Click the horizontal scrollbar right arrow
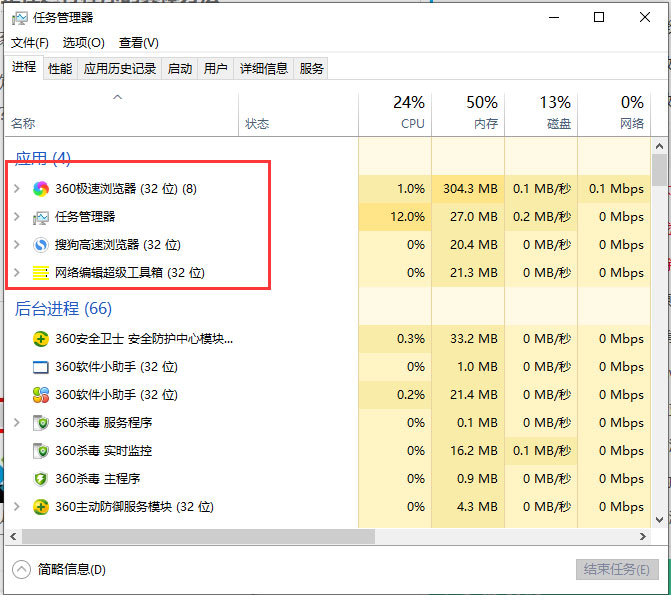 (643, 537)
